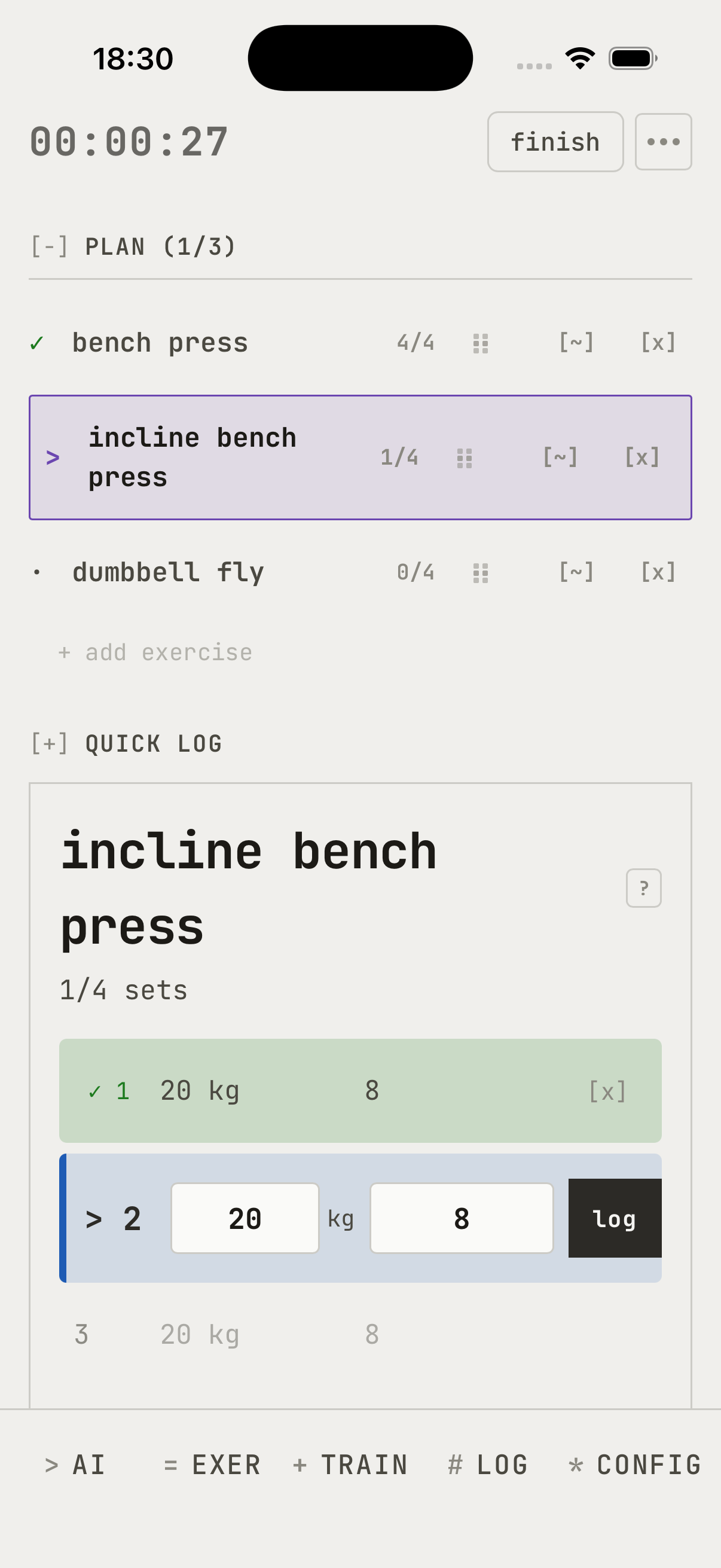
Task: Swap bench press using its [~] icon
Action: tap(576, 343)
